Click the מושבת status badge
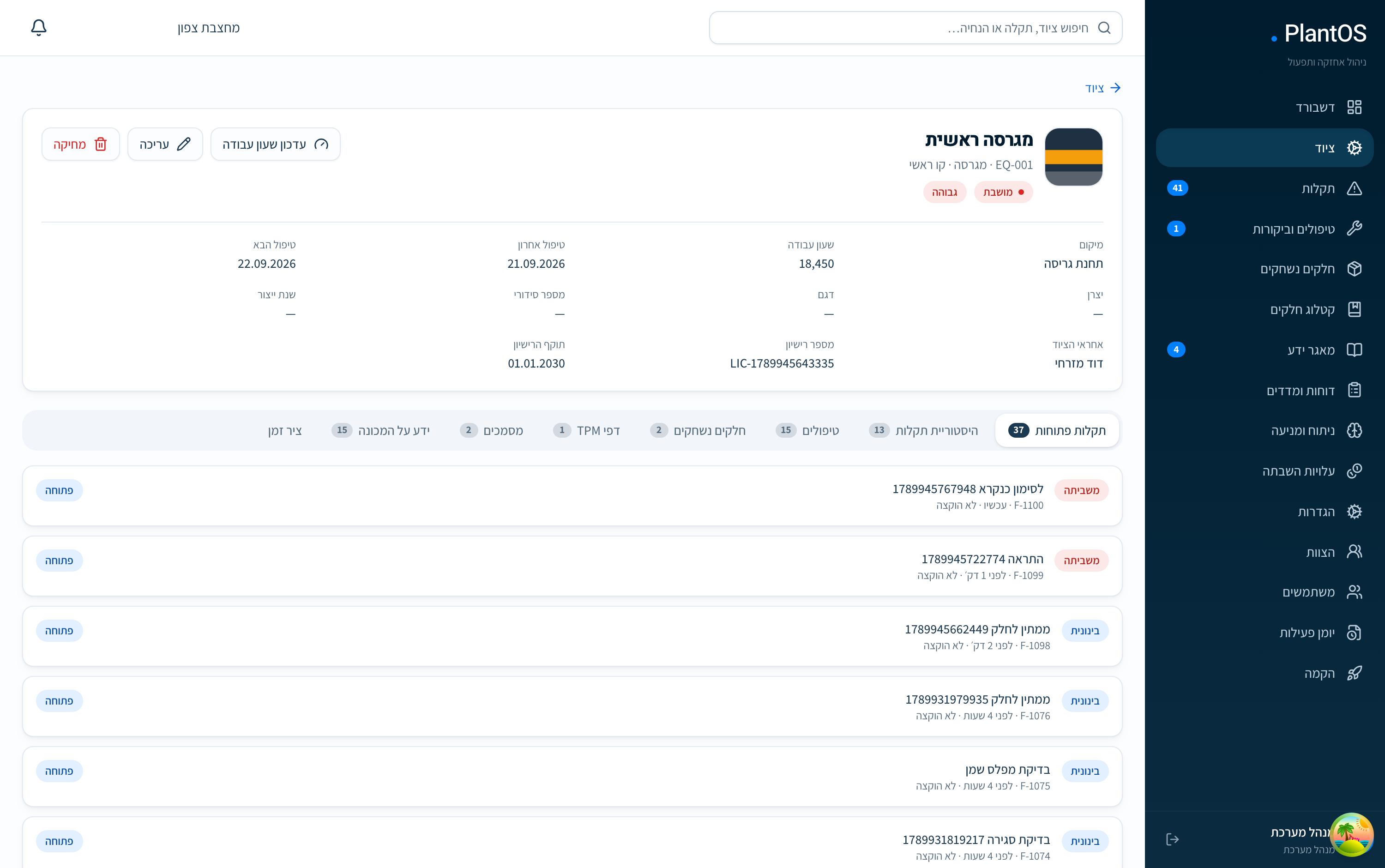Image resolution: width=1385 pixels, height=868 pixels. point(1003,193)
